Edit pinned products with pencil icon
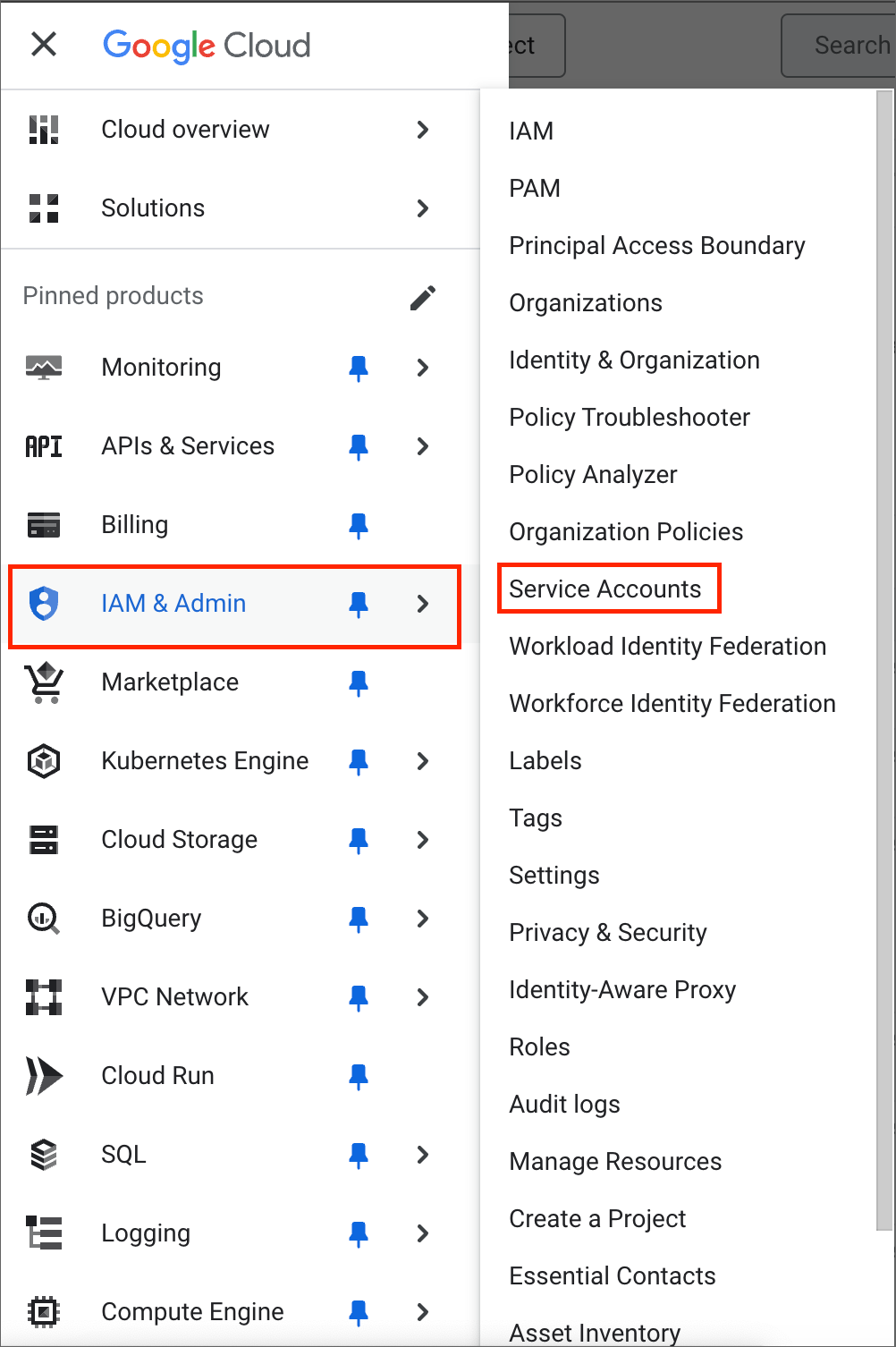The width and height of the screenshot is (896, 1347). [x=423, y=298]
